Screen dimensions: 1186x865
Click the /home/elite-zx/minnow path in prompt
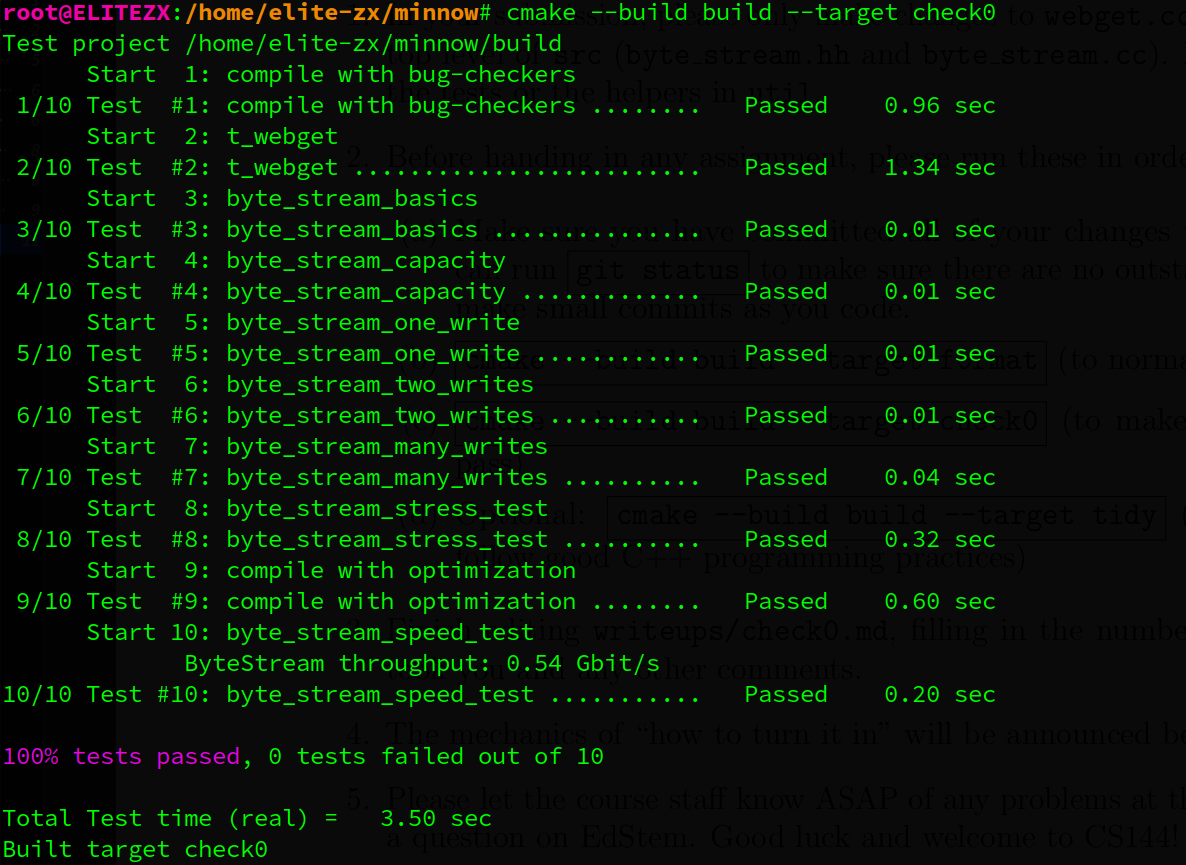pyautogui.click(x=332, y=13)
